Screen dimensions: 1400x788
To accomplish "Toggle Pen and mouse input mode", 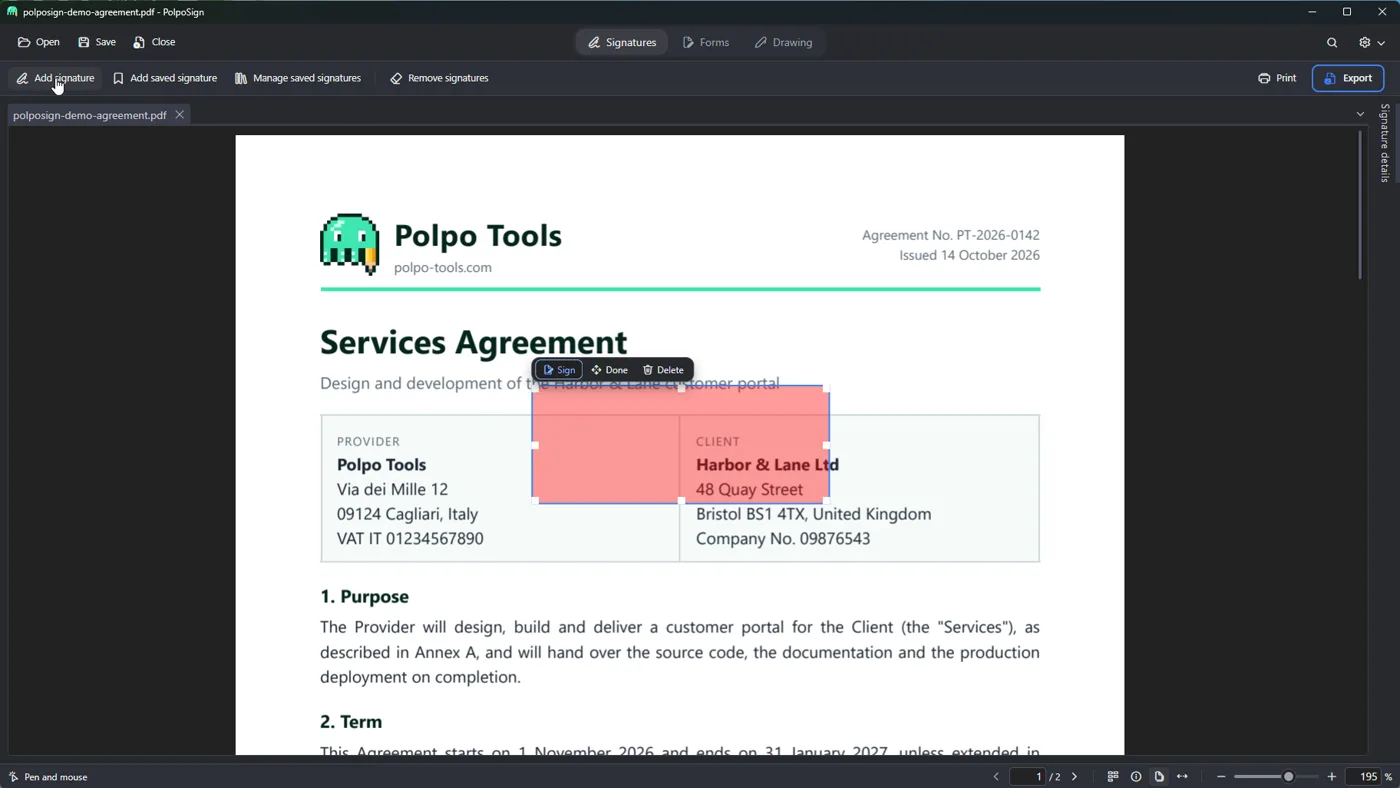I will [x=48, y=777].
